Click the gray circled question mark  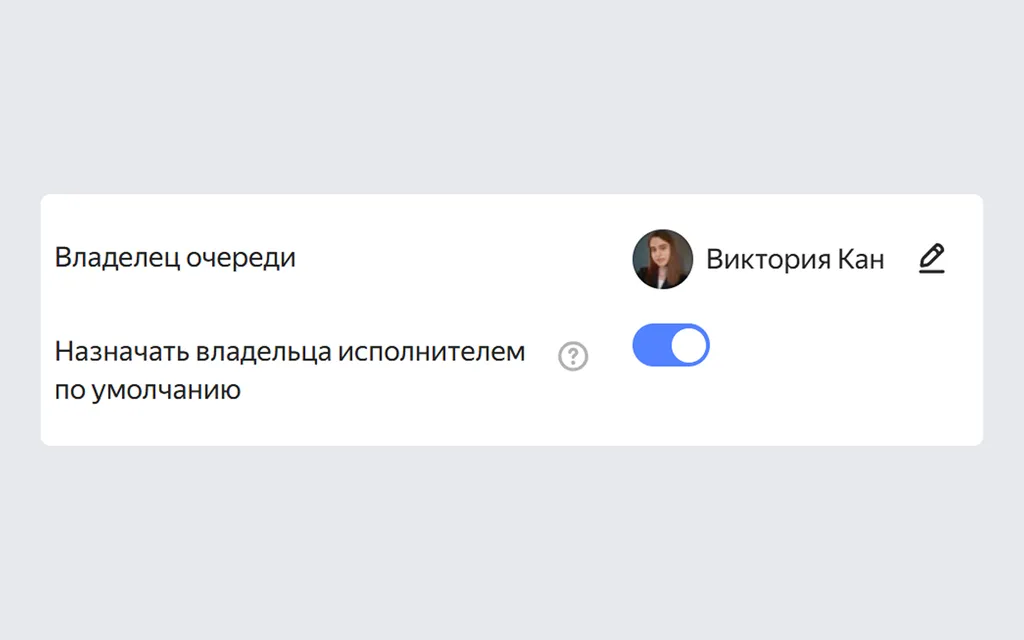(573, 357)
